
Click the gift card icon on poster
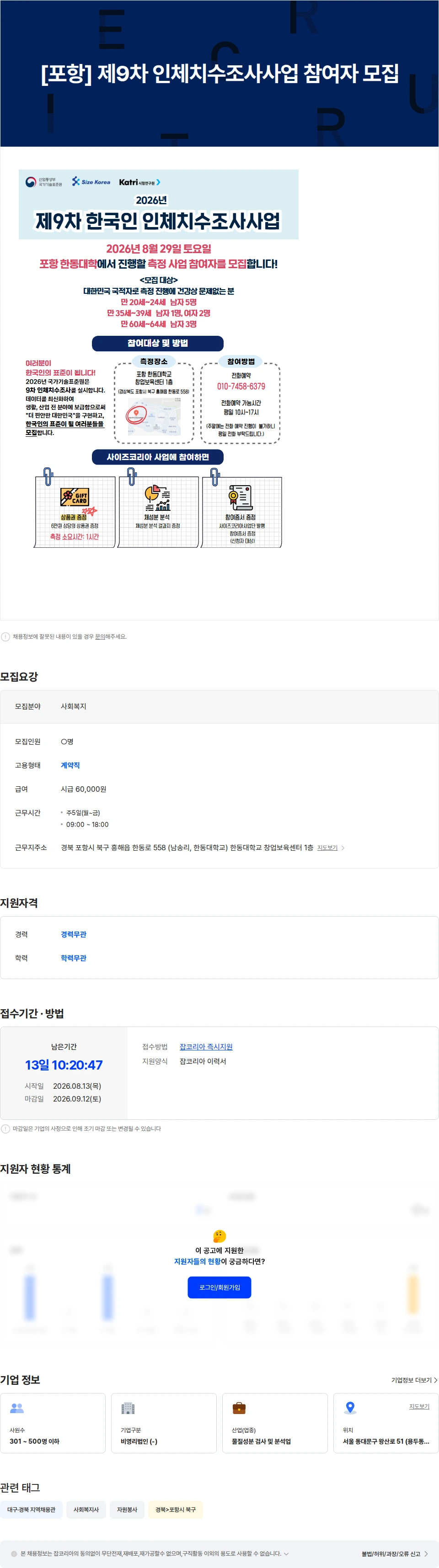click(74, 497)
